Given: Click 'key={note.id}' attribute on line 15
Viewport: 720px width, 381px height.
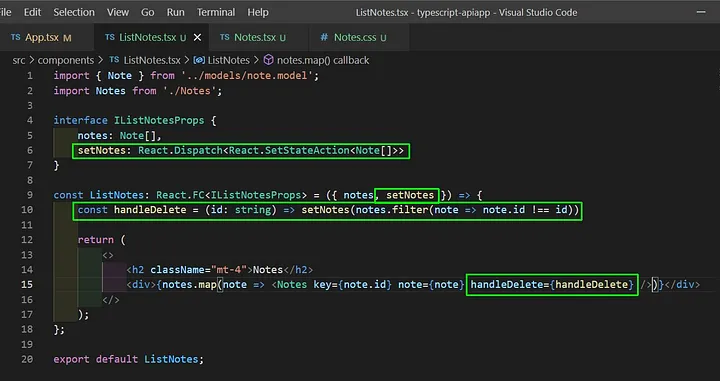Looking at the screenshot, I should pos(353,285).
